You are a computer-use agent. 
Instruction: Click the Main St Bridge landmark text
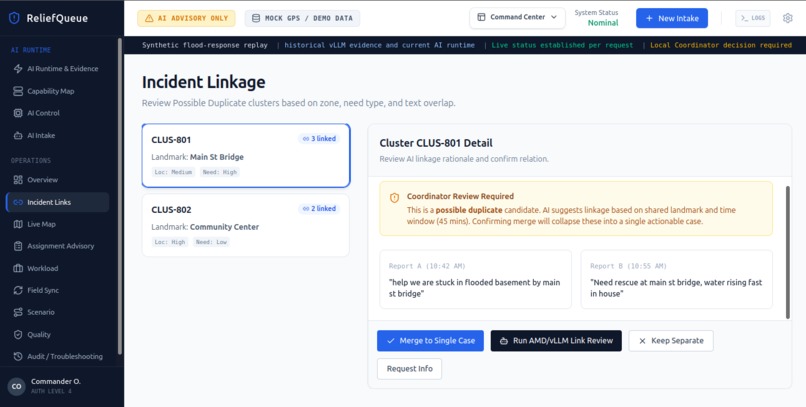(x=217, y=157)
